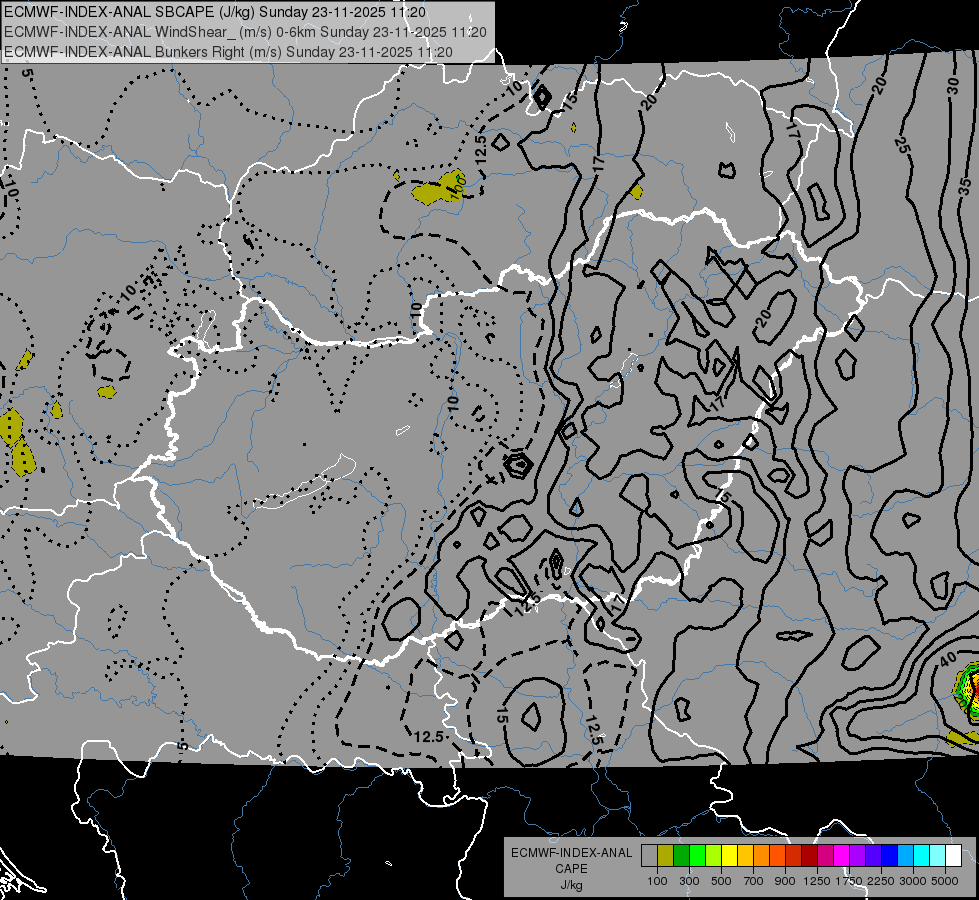Select the indigo legend swatch
Viewport: 979px width, 900px height.
click(873, 856)
